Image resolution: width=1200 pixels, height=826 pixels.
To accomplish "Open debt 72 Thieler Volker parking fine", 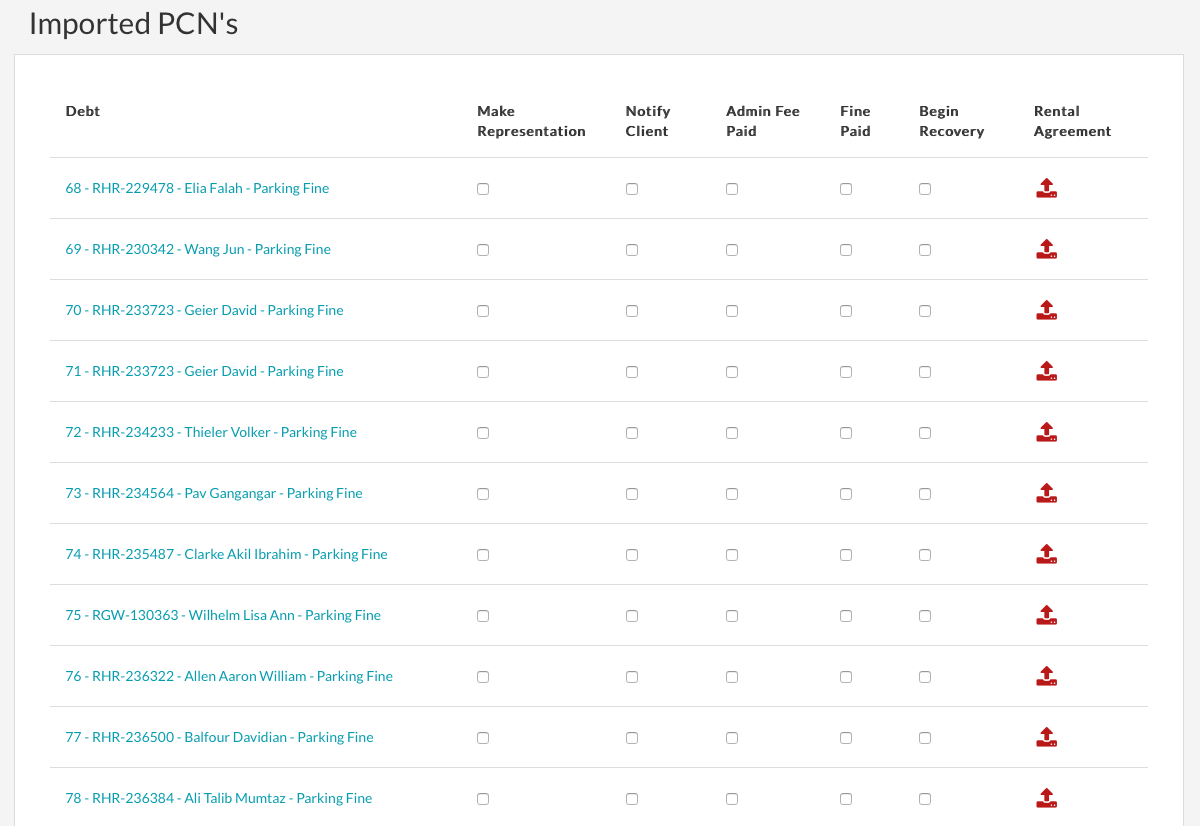I will (211, 432).
